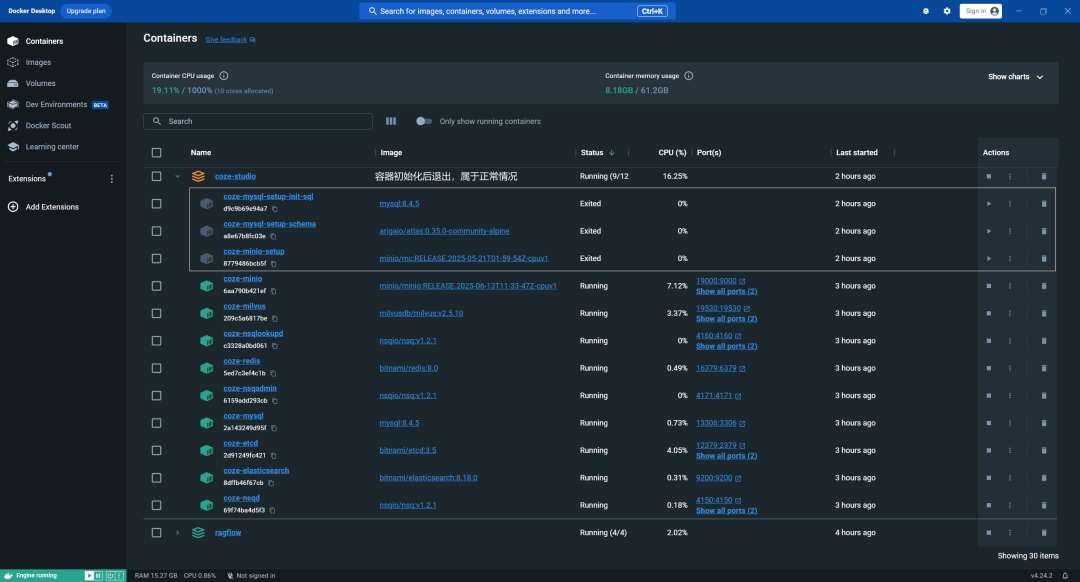The height and width of the screenshot is (582, 1080).
Task: Click the Sign in button
Action: coord(981,11)
